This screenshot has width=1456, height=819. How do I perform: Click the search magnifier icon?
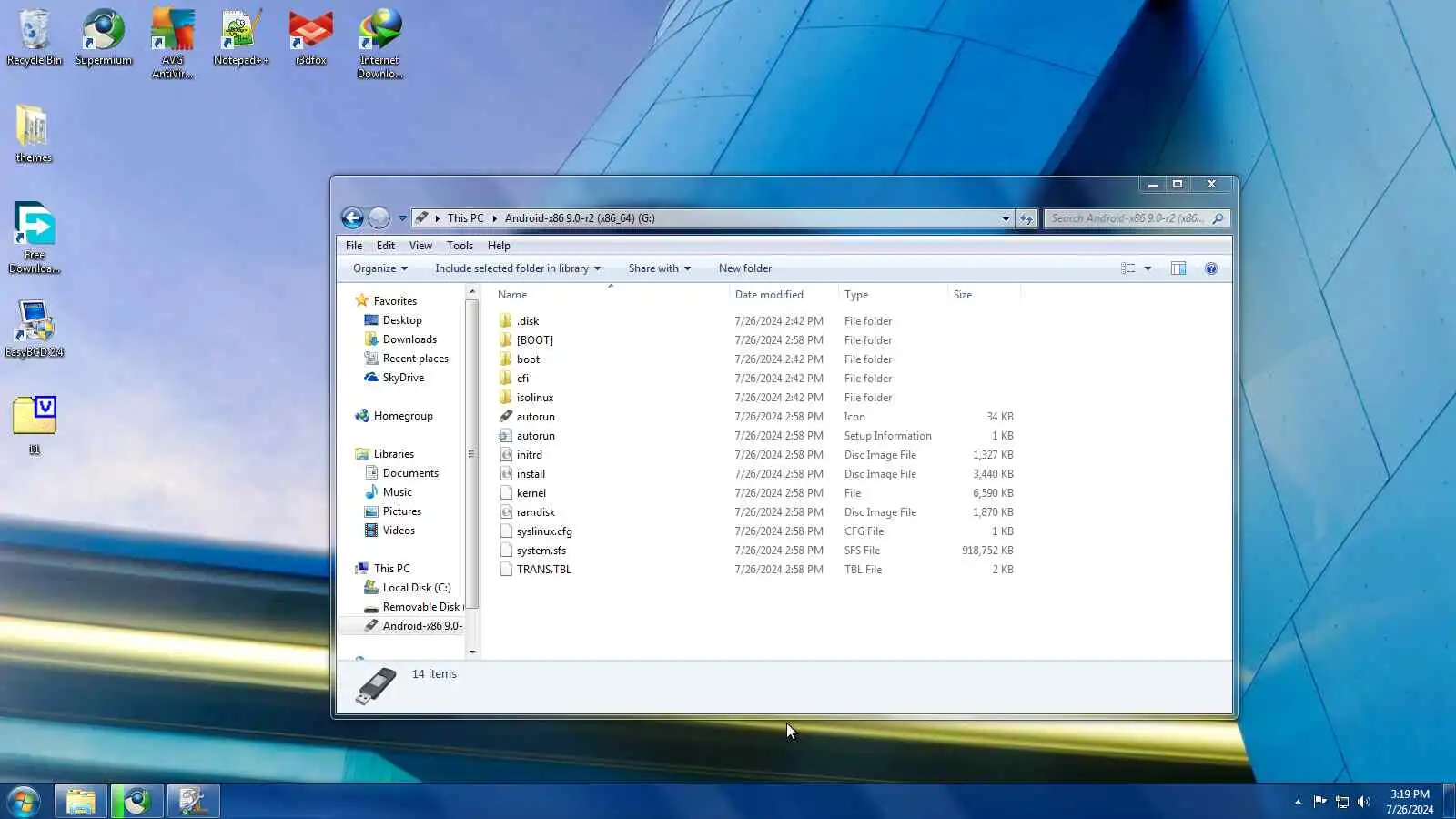[x=1218, y=218]
